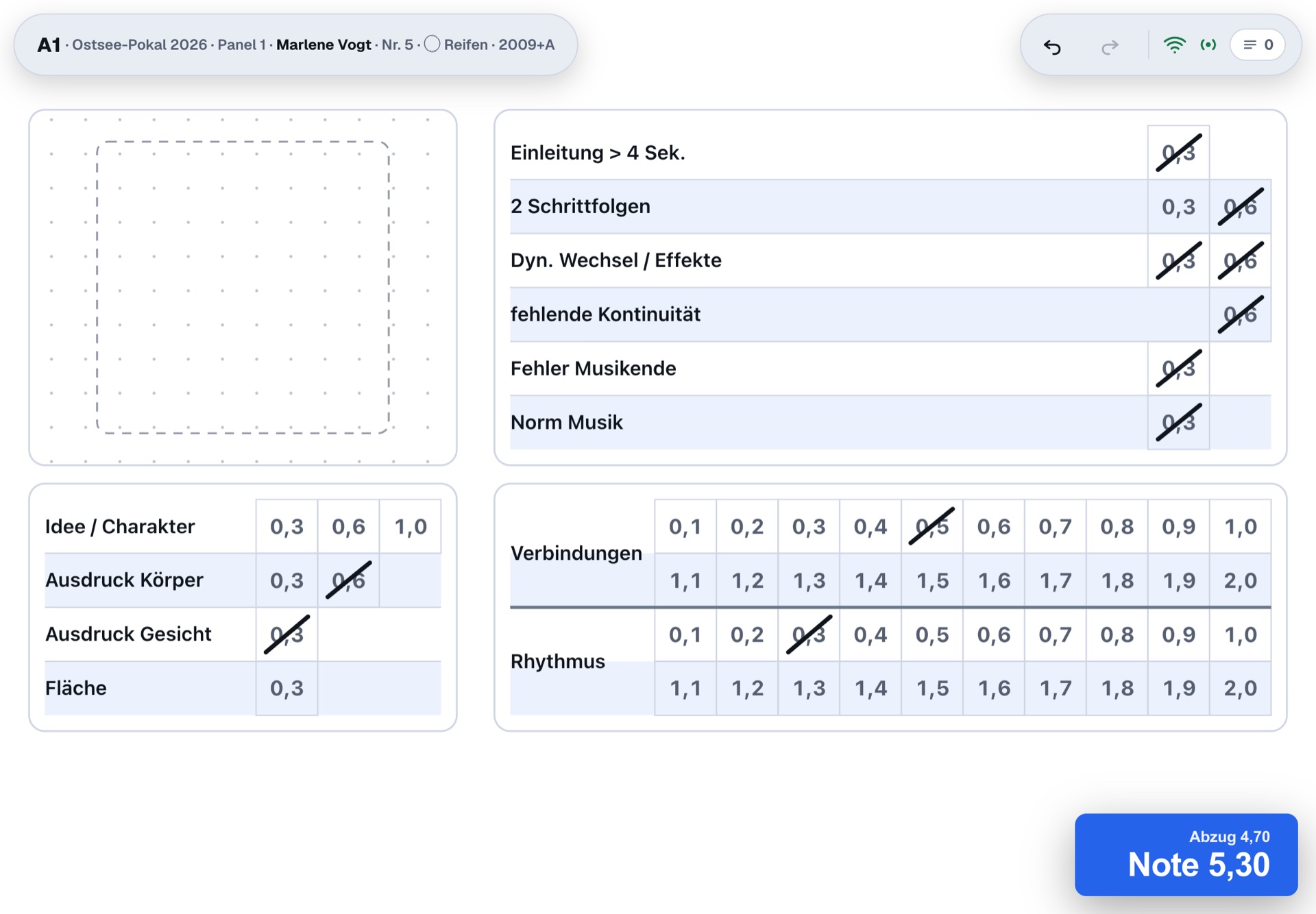This screenshot has width=1316, height=914.
Task: Select 0,8 in the Verbindungen row
Action: (x=1117, y=526)
